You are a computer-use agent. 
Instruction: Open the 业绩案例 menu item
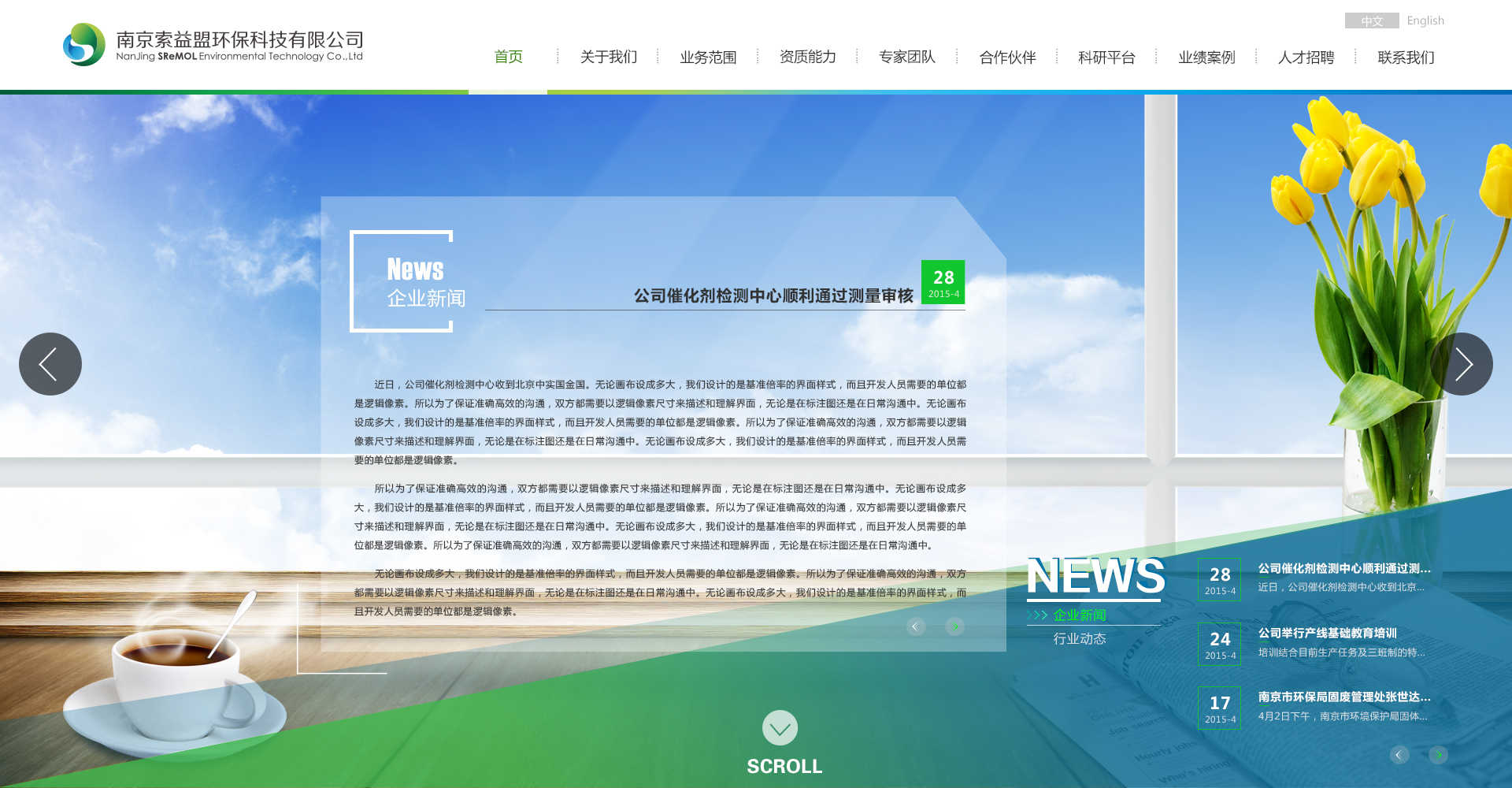(1206, 57)
